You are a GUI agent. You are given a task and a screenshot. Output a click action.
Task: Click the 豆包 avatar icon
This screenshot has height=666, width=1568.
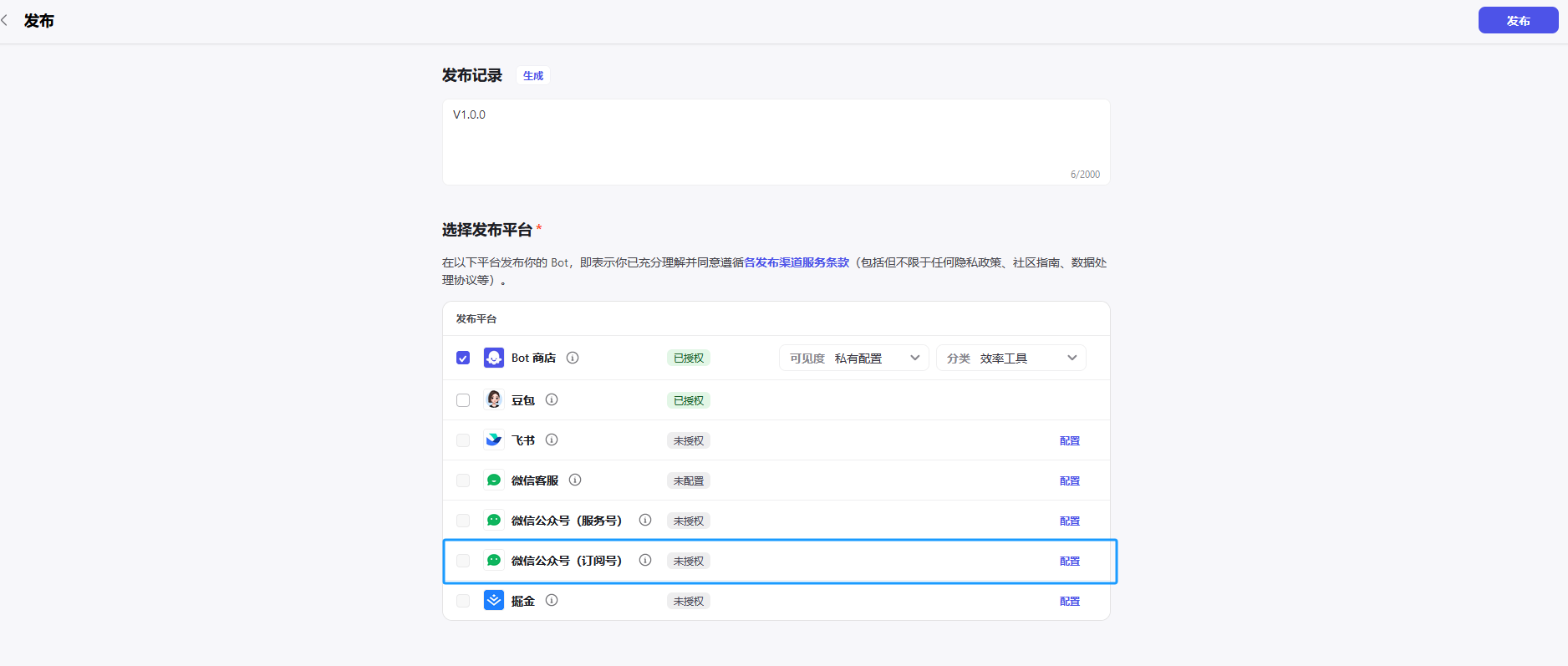coord(493,399)
